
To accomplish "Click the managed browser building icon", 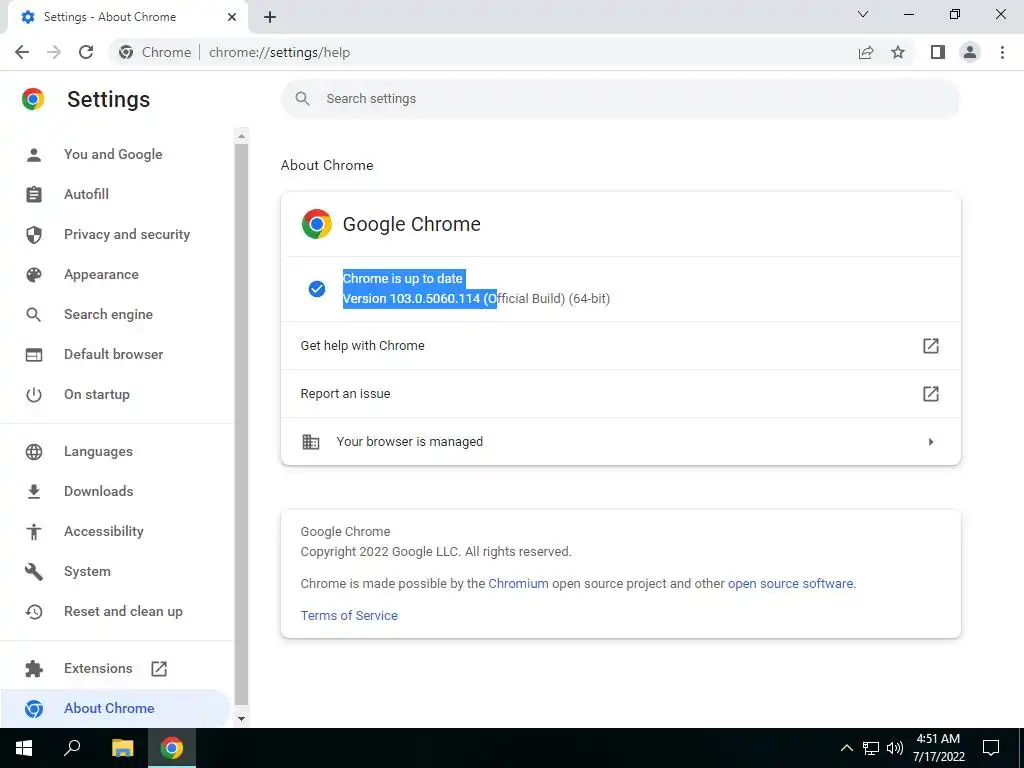I will pos(311,442).
